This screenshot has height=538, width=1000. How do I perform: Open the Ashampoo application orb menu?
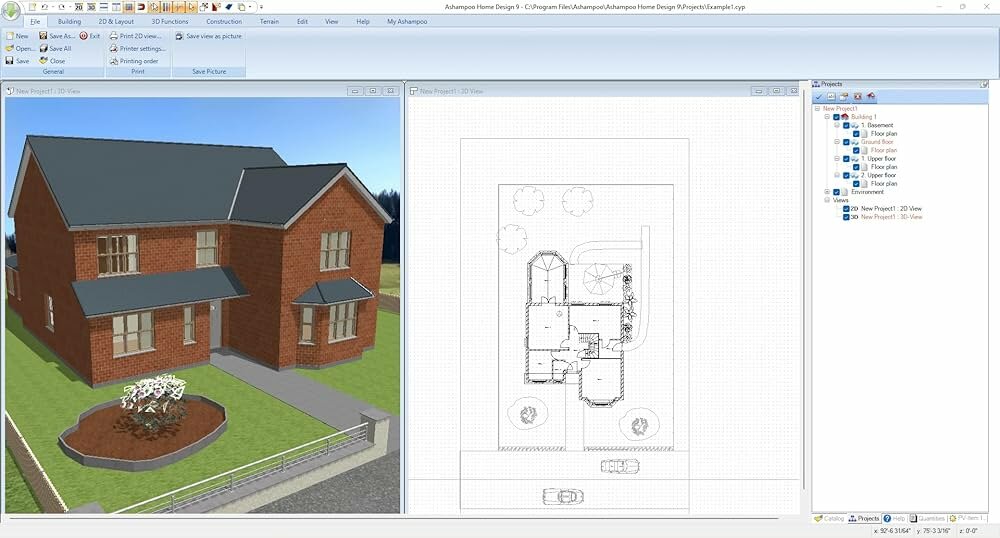[11, 13]
